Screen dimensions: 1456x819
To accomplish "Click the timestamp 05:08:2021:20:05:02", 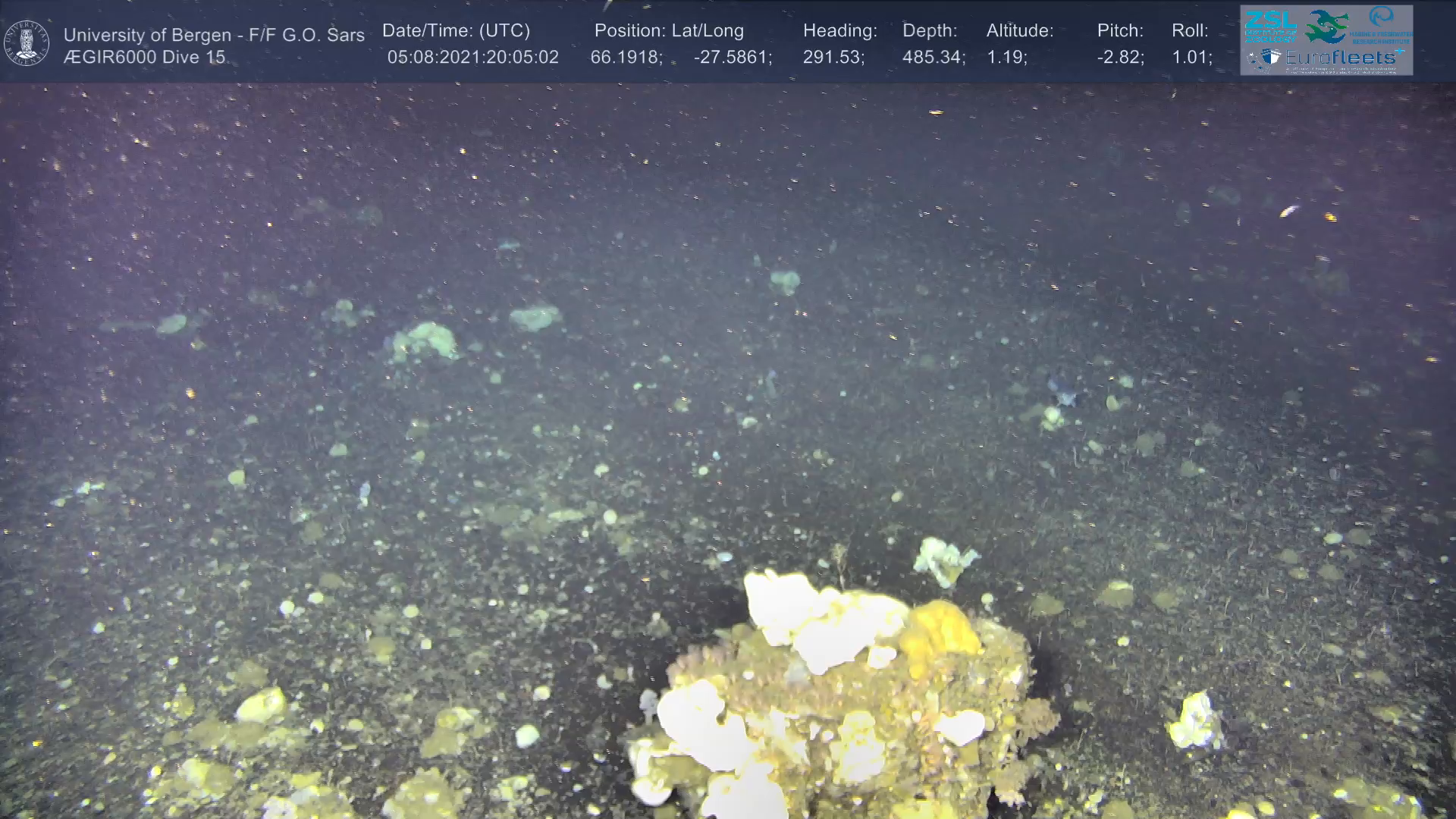I will (x=472, y=58).
